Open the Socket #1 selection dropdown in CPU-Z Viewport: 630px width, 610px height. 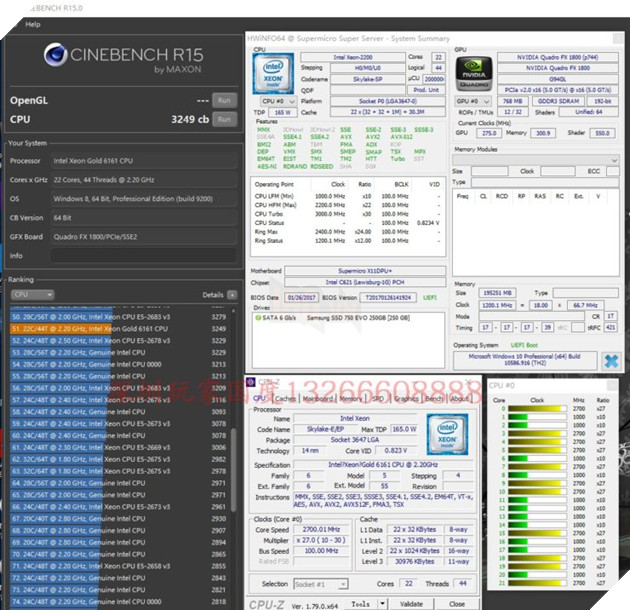pyautogui.click(x=321, y=584)
